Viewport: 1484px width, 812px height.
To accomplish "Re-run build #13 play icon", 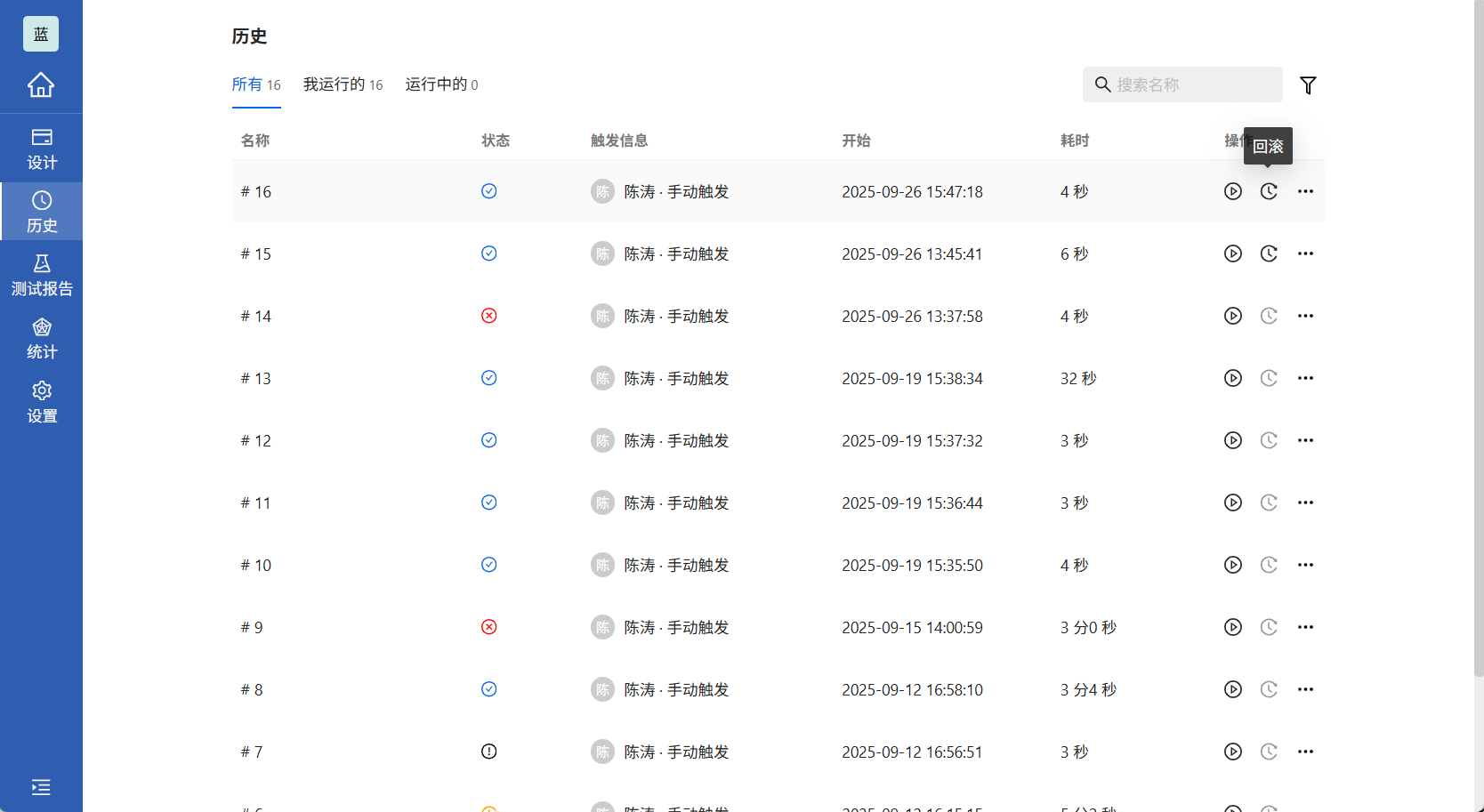I will click(1233, 378).
